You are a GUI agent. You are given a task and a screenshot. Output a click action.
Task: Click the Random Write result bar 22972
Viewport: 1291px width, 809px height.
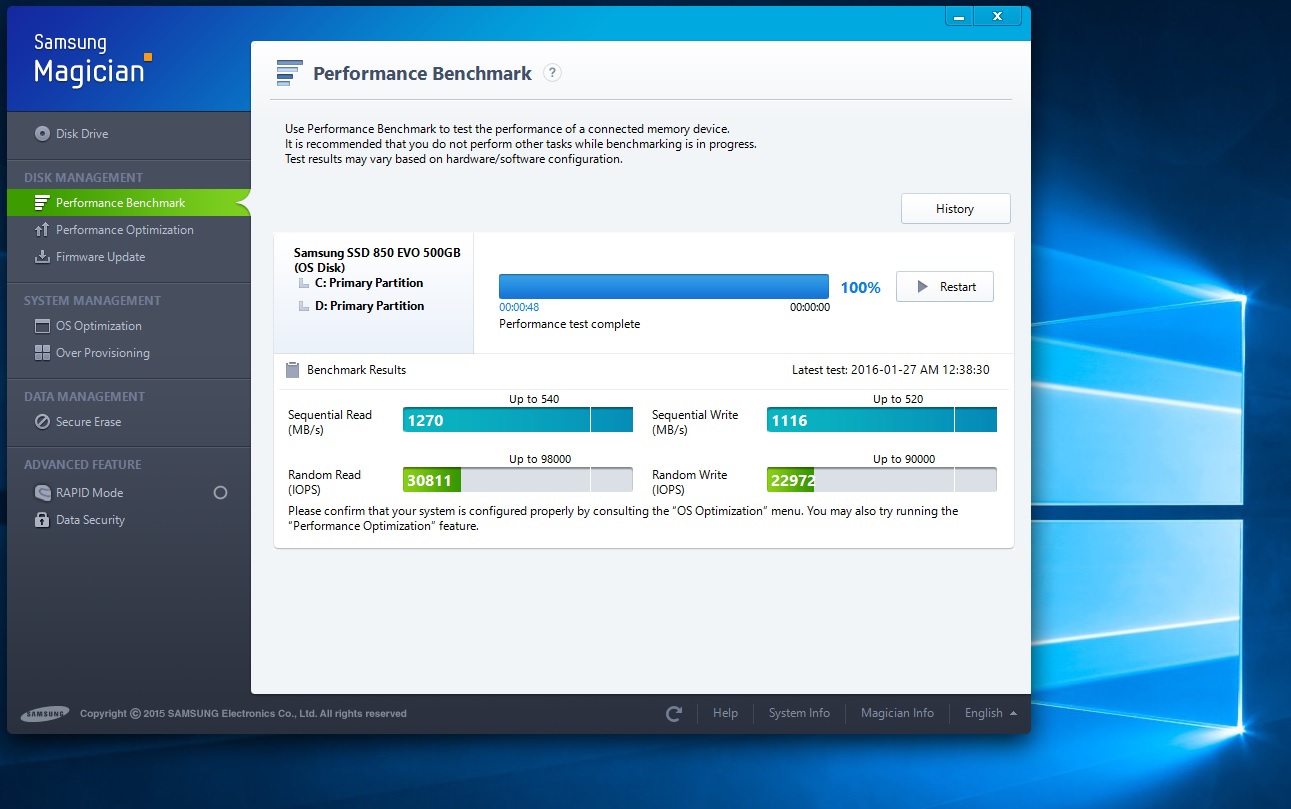pos(882,480)
